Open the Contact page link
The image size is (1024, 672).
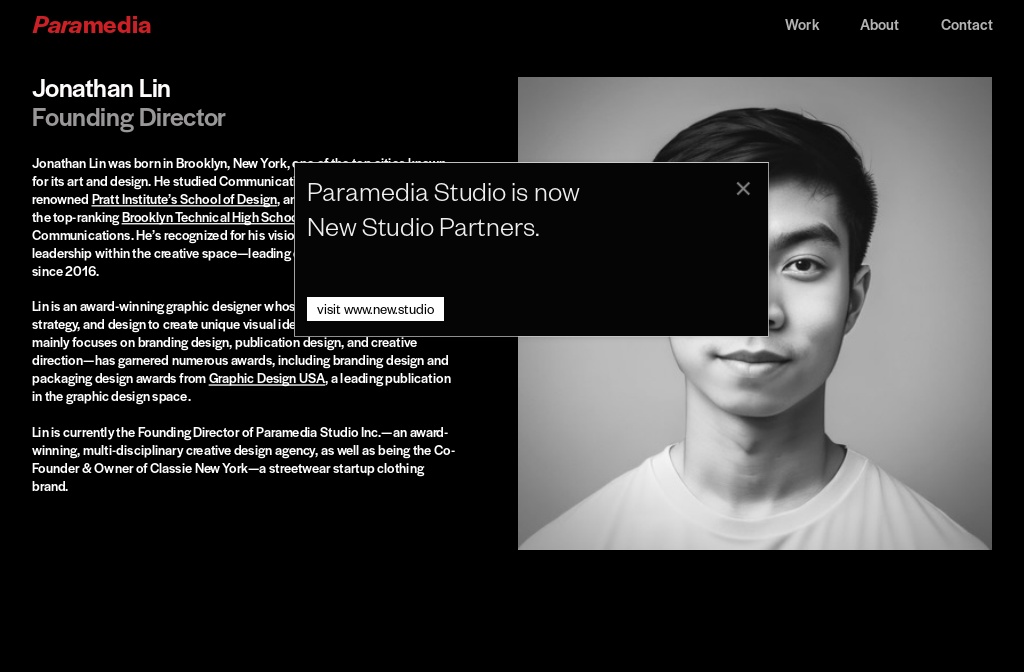click(x=967, y=25)
